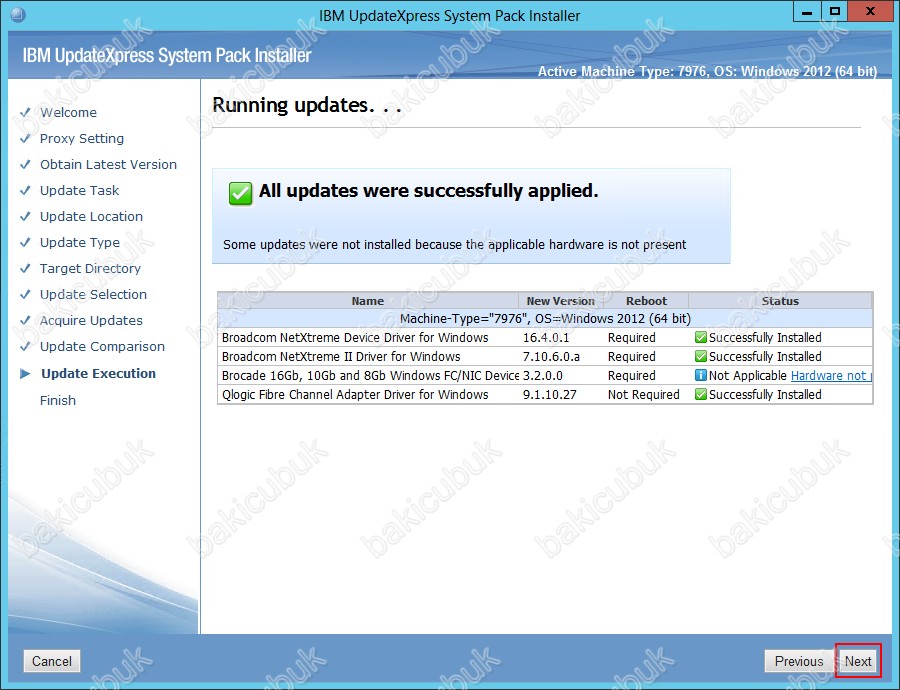Minimize the installer window
The height and width of the screenshot is (690, 900).
pyautogui.click(x=807, y=11)
